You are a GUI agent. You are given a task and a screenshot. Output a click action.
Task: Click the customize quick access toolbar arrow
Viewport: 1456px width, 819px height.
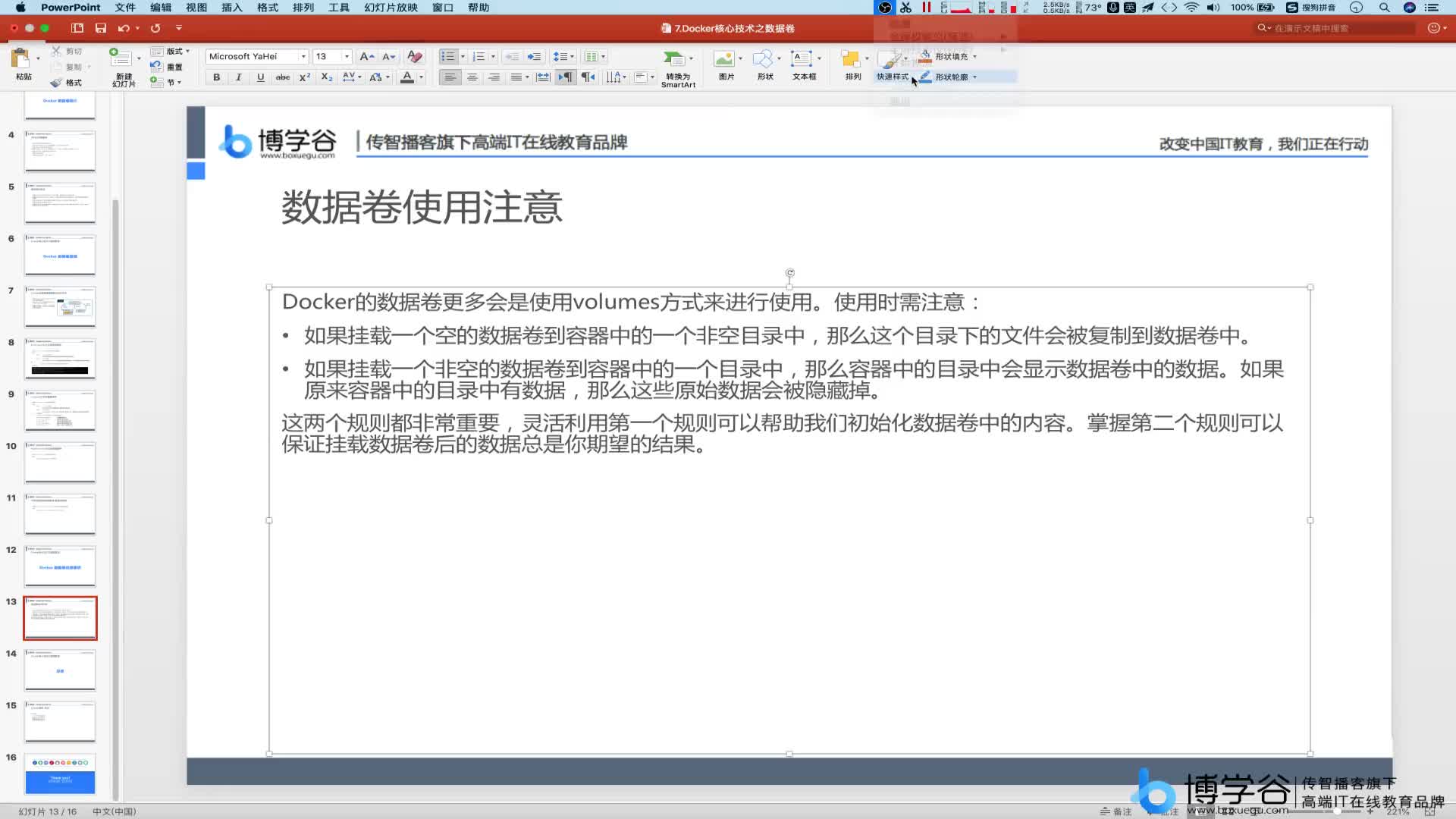(x=179, y=28)
